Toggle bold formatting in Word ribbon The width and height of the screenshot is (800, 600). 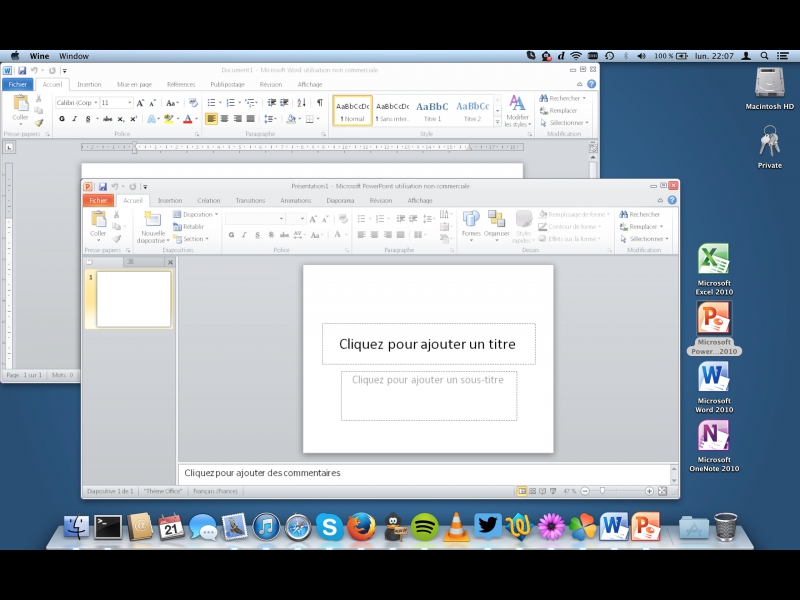pos(62,119)
